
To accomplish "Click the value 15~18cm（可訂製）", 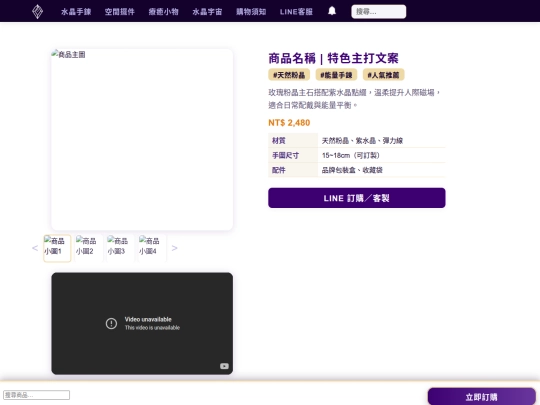I will tap(351, 155).
